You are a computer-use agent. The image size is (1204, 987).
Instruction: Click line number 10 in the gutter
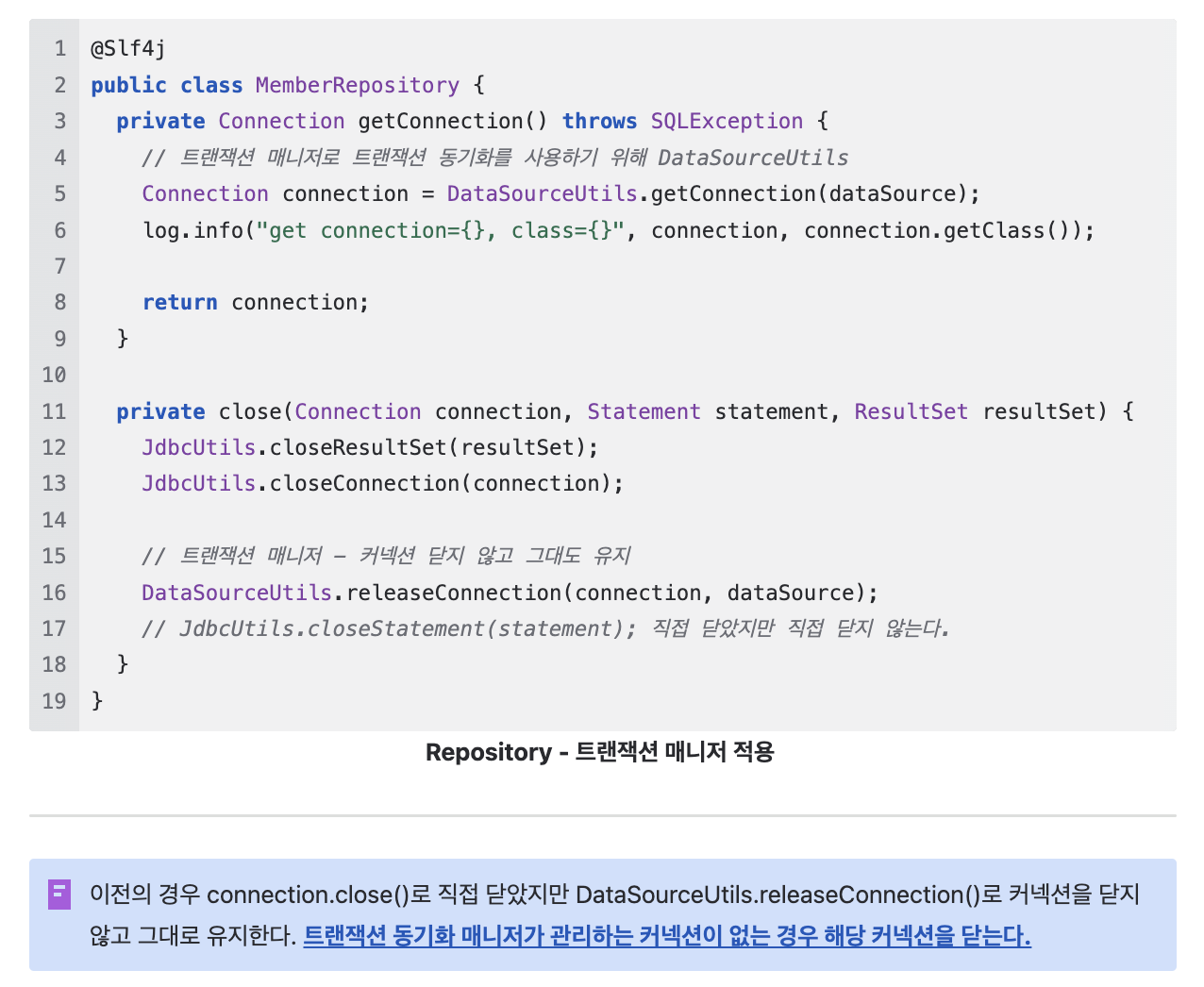[54, 375]
